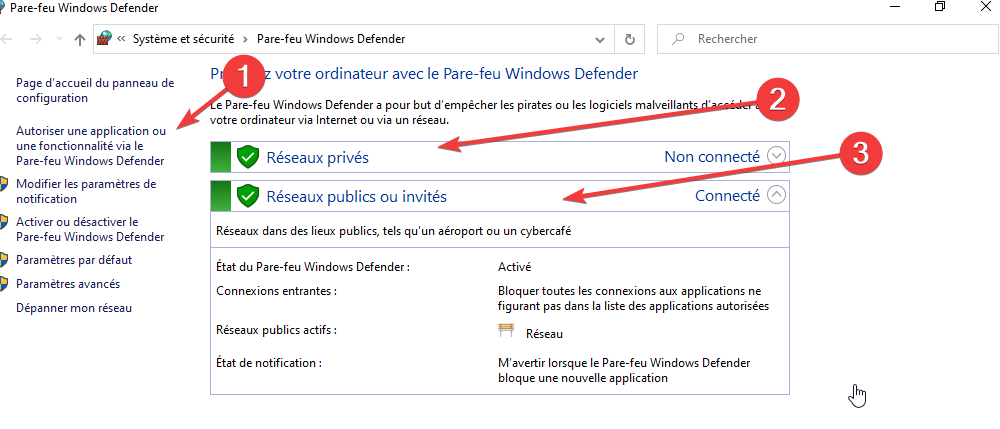Click 'Réseaux dans des lieux publics' description
The image size is (1000, 429).
[393, 231]
